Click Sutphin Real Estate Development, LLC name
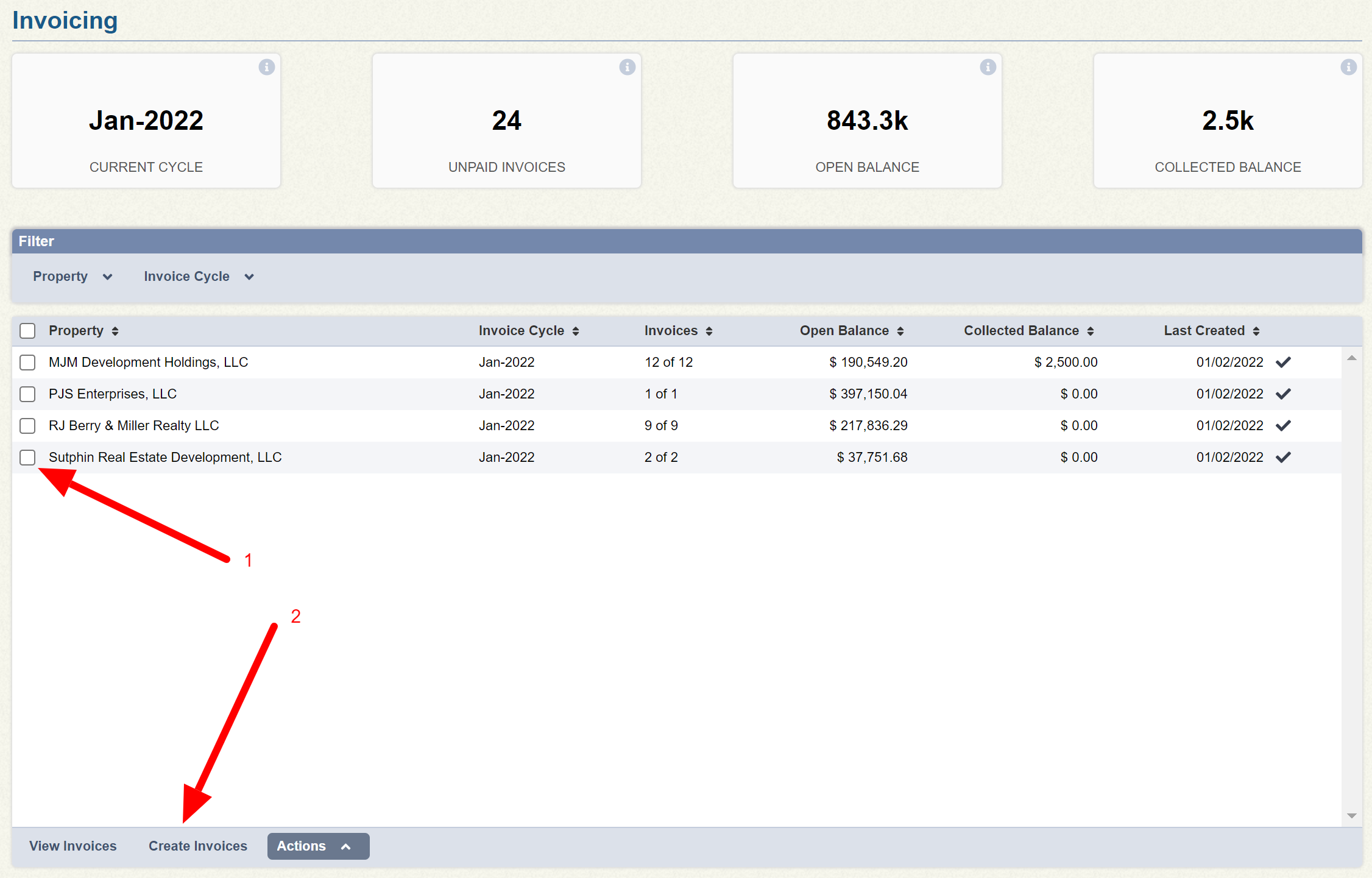1372x878 pixels. 165,458
